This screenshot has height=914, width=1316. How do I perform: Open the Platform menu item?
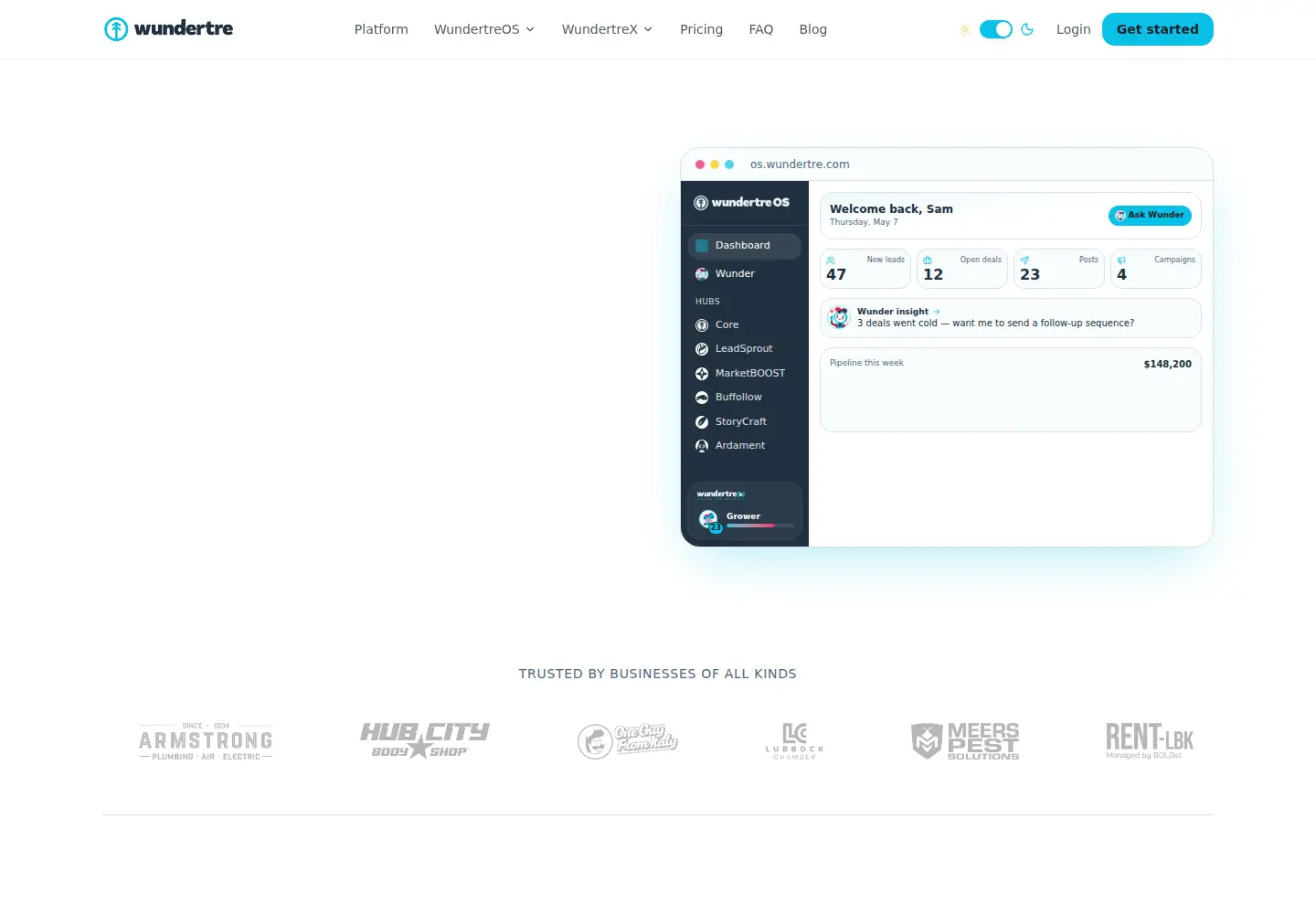click(381, 29)
